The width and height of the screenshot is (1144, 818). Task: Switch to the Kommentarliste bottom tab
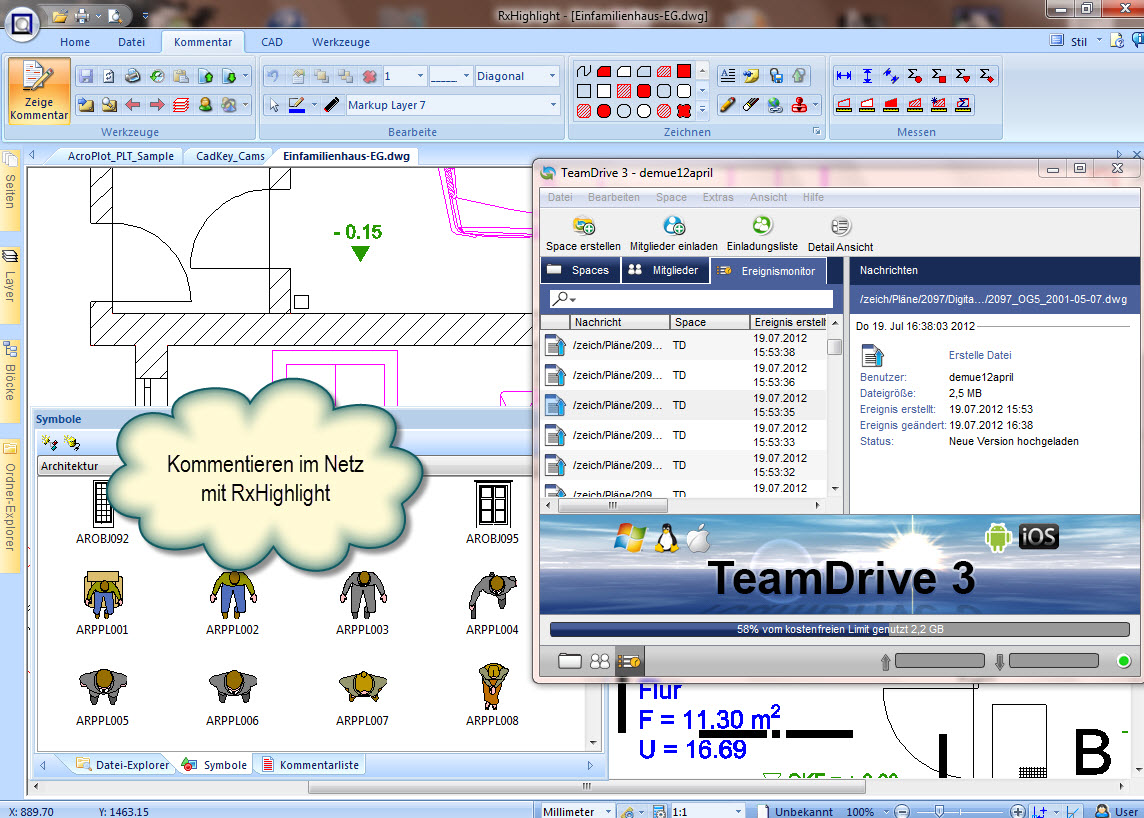pyautogui.click(x=310, y=765)
